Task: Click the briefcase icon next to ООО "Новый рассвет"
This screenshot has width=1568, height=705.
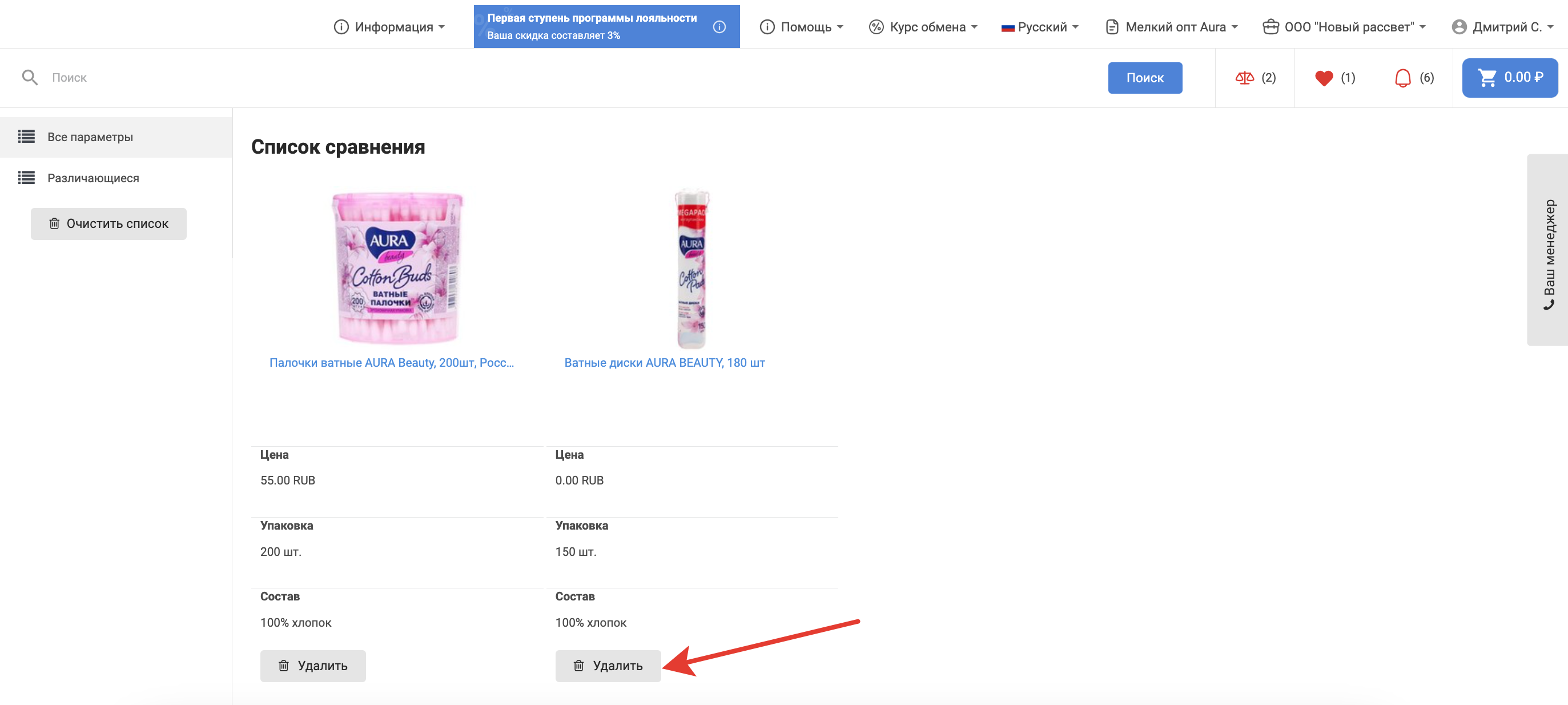Action: click(1271, 27)
